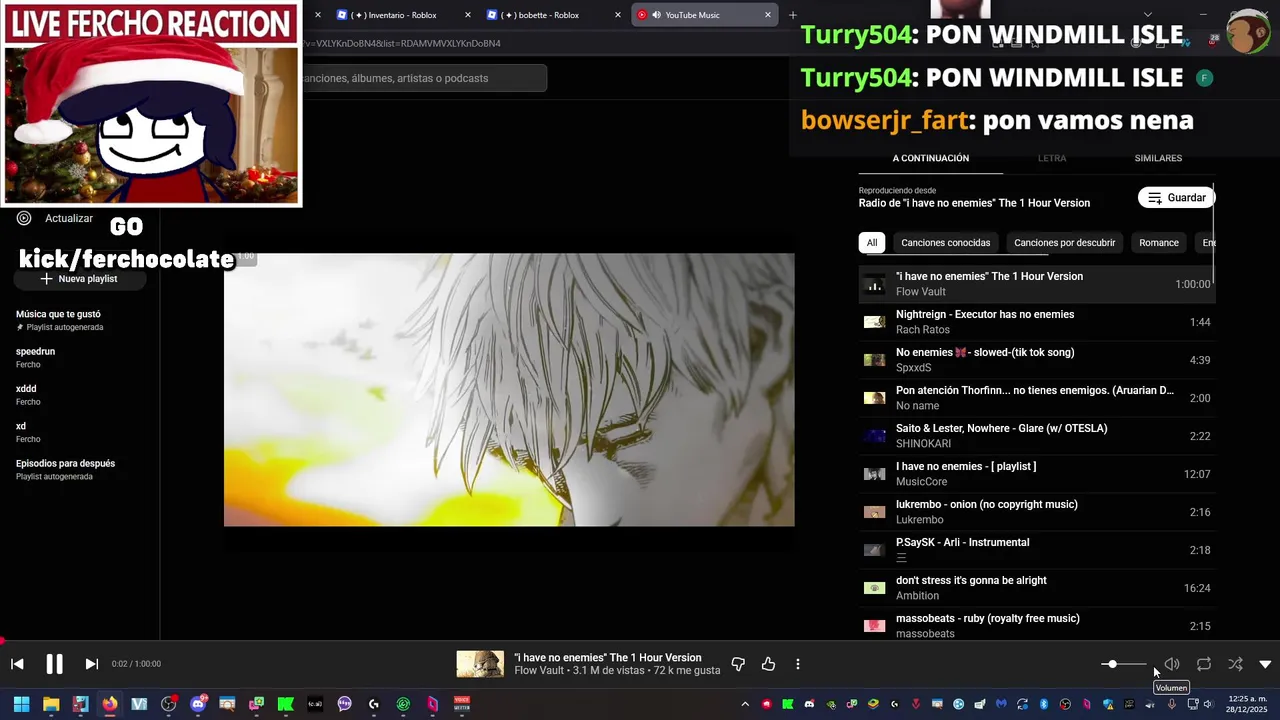The height and width of the screenshot is (720, 1280).
Task: Click the Bluetooth tray icon
Action: [x=1043, y=704]
